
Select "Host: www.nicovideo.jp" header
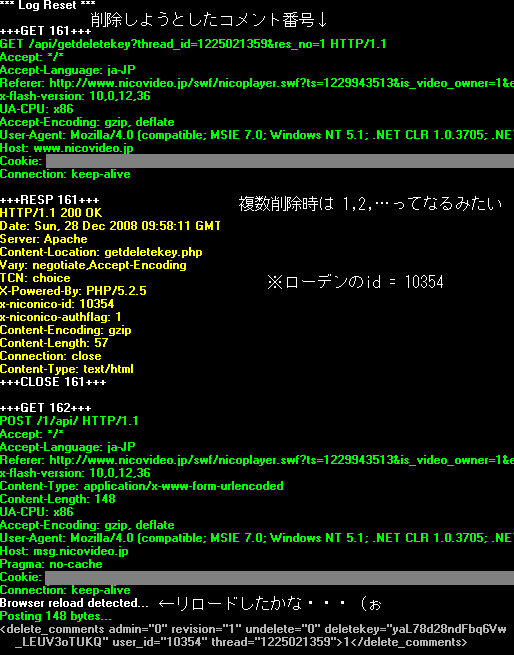(66, 148)
